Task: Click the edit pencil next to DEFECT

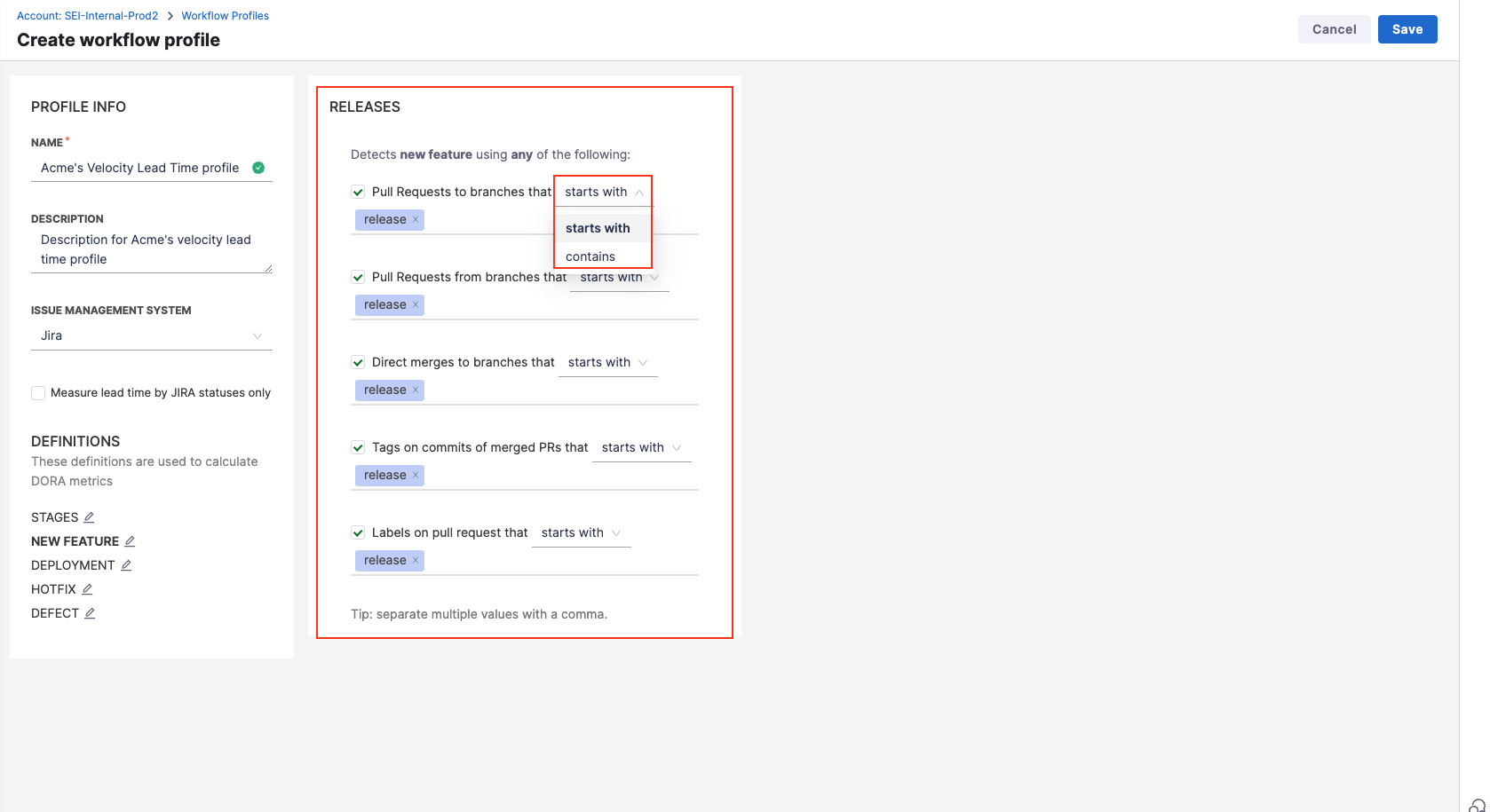Action: [90, 613]
